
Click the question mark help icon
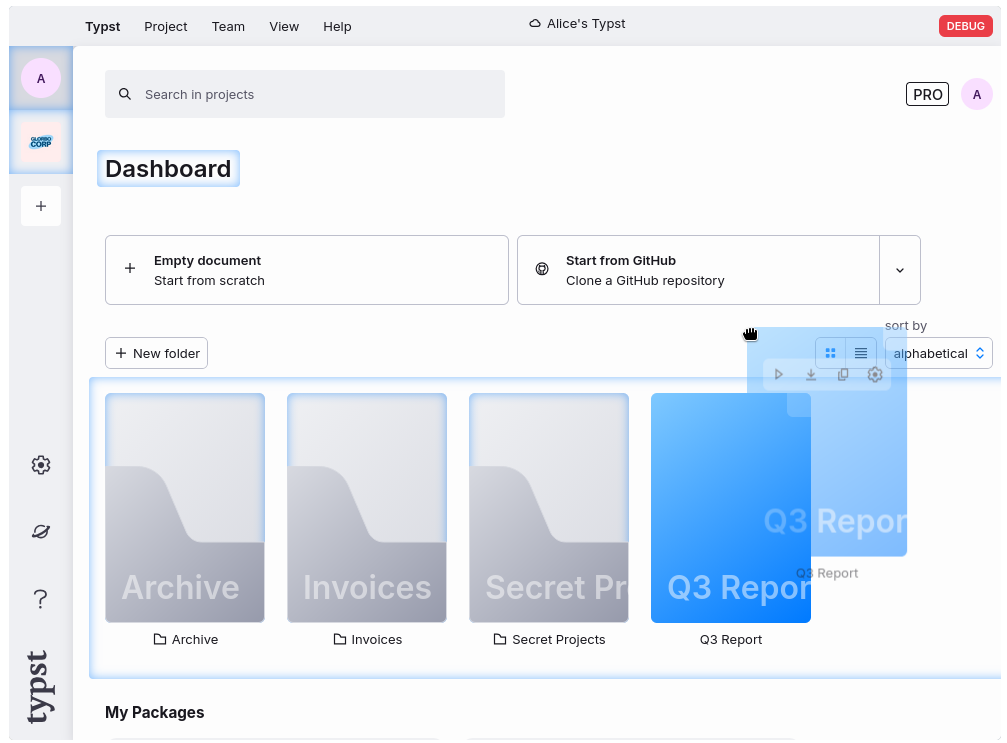click(x=41, y=599)
